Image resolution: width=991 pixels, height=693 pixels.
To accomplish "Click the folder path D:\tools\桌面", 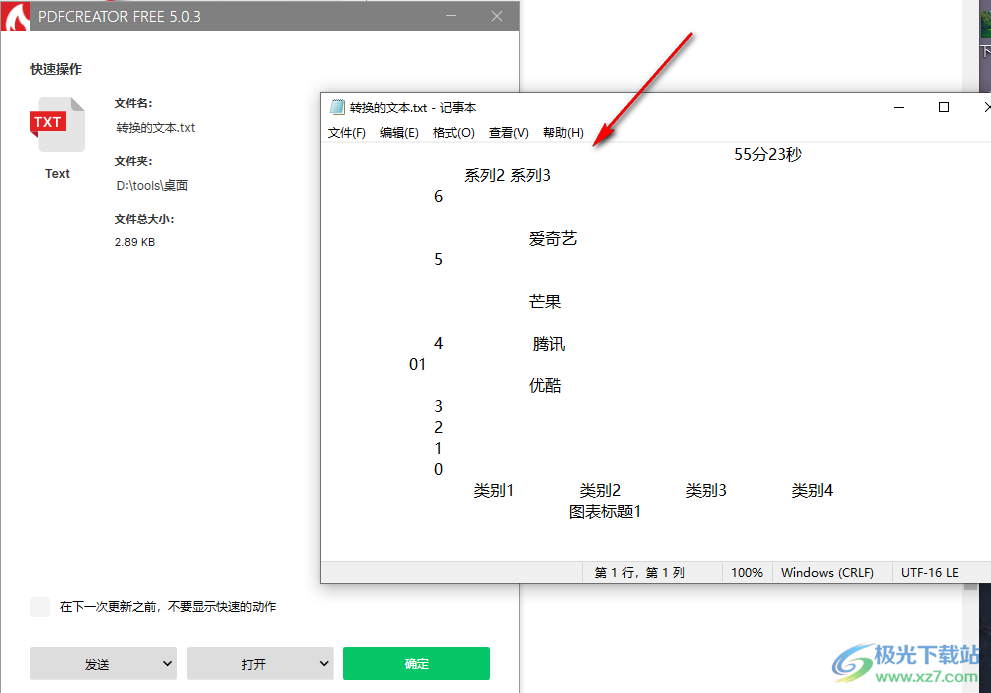I will click(x=152, y=186).
